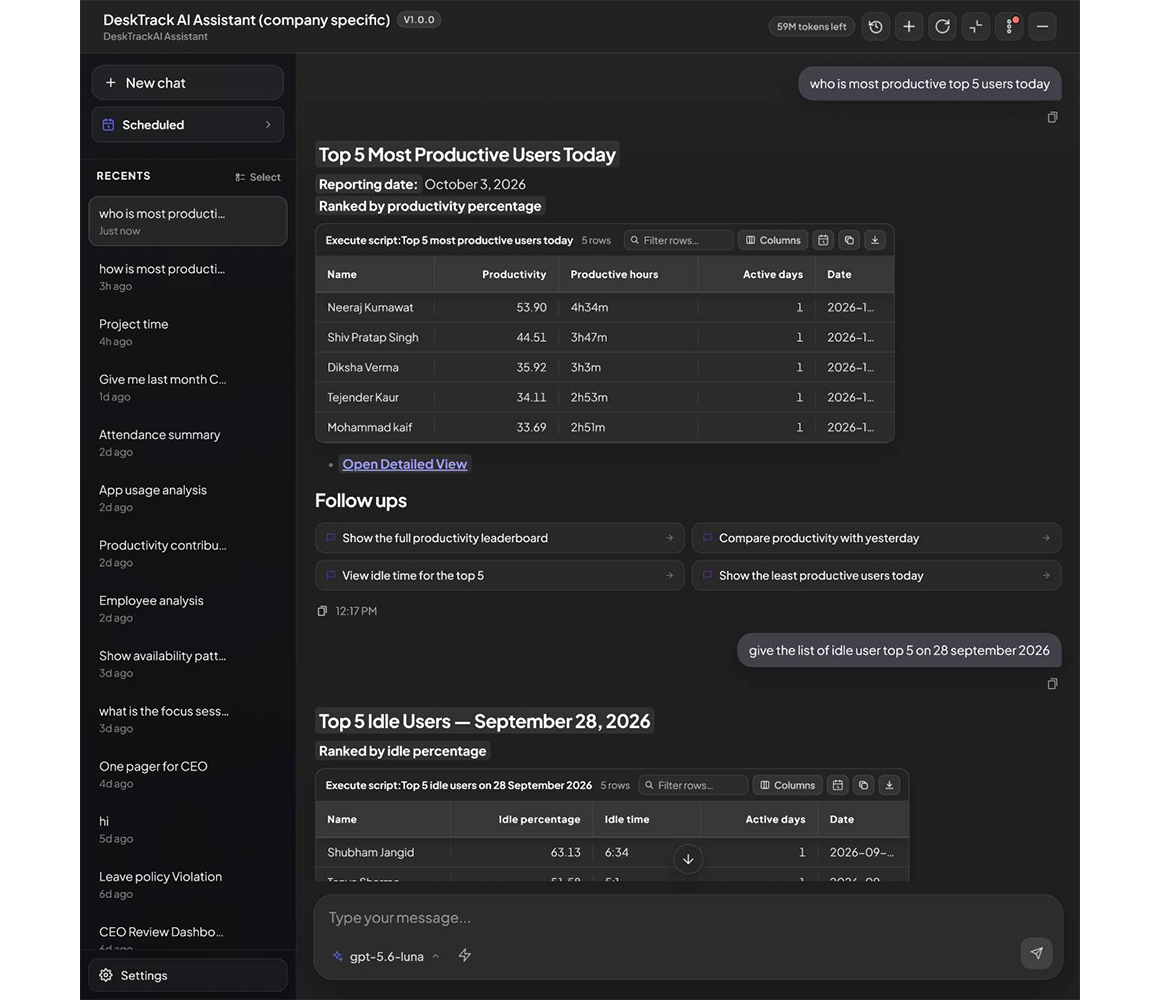Send message with paper plane button
The width and height of the screenshot is (1160, 1000).
[x=1036, y=953]
